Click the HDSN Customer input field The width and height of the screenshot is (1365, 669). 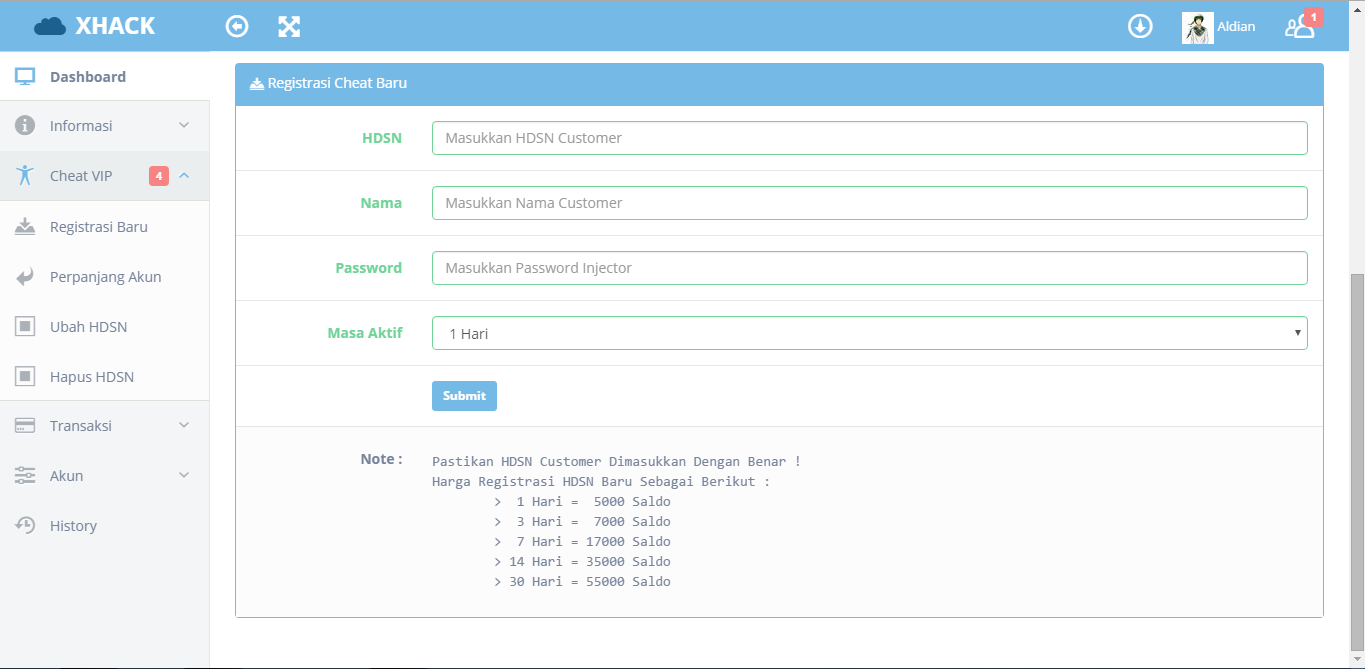pyautogui.click(x=868, y=137)
